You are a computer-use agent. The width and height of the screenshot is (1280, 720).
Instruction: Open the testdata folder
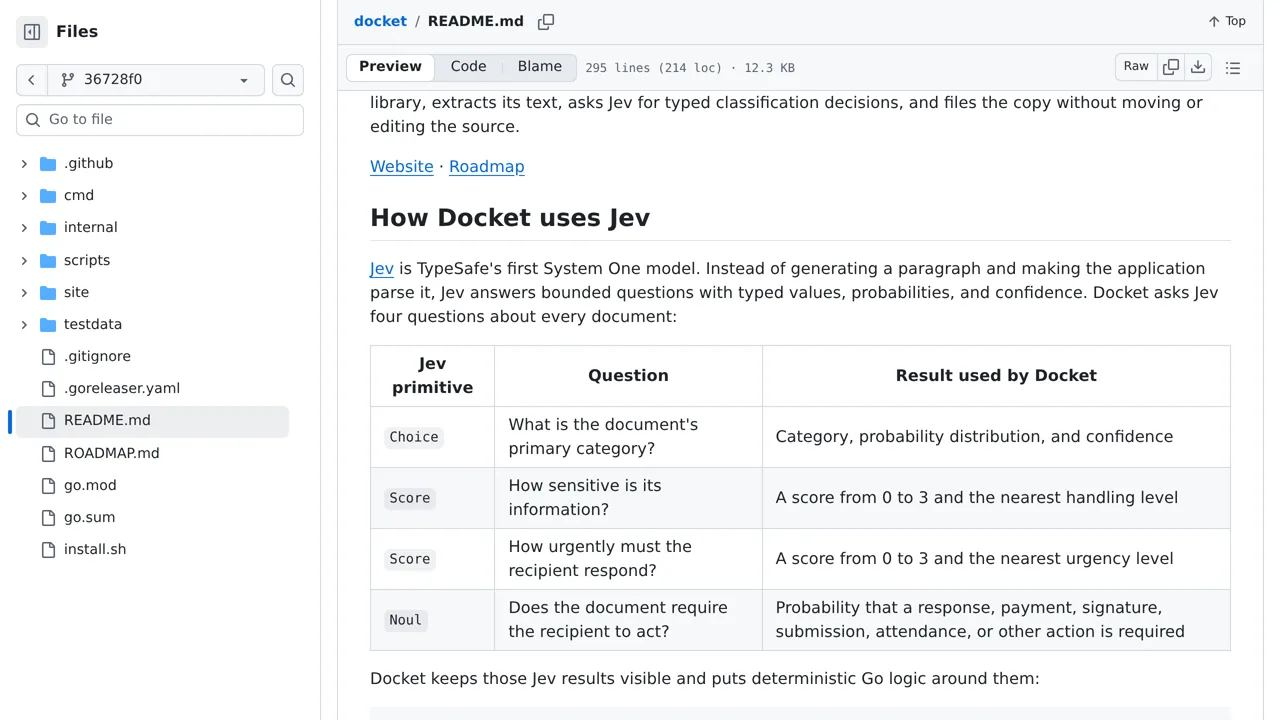point(93,324)
